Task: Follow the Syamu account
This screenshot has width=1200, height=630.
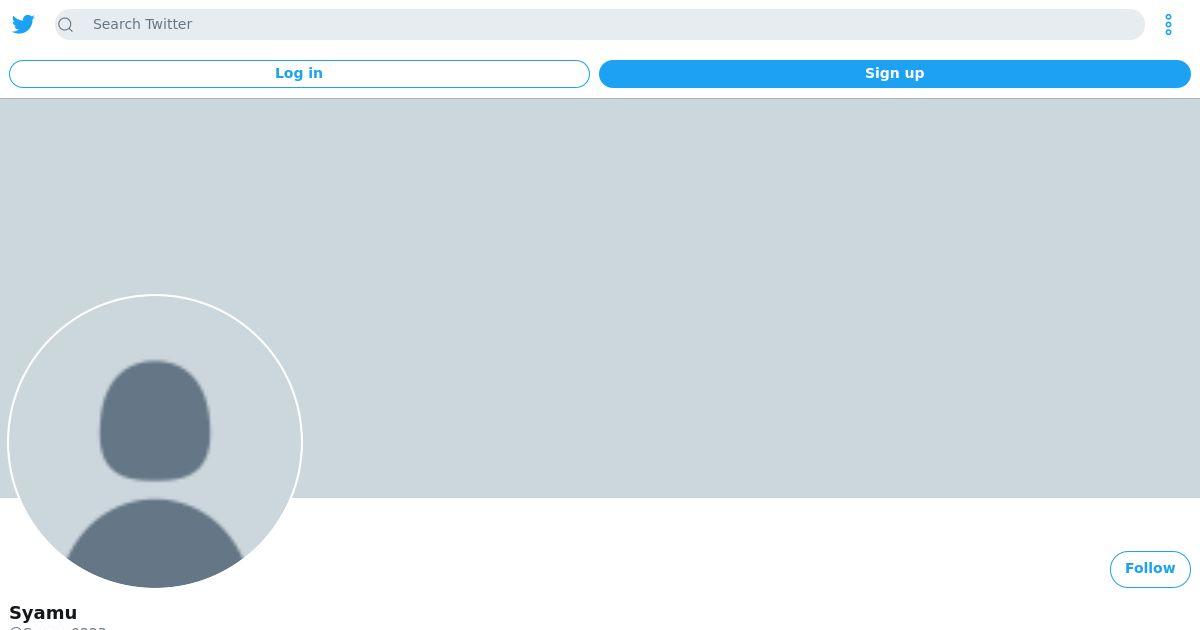Action: click(x=1150, y=568)
